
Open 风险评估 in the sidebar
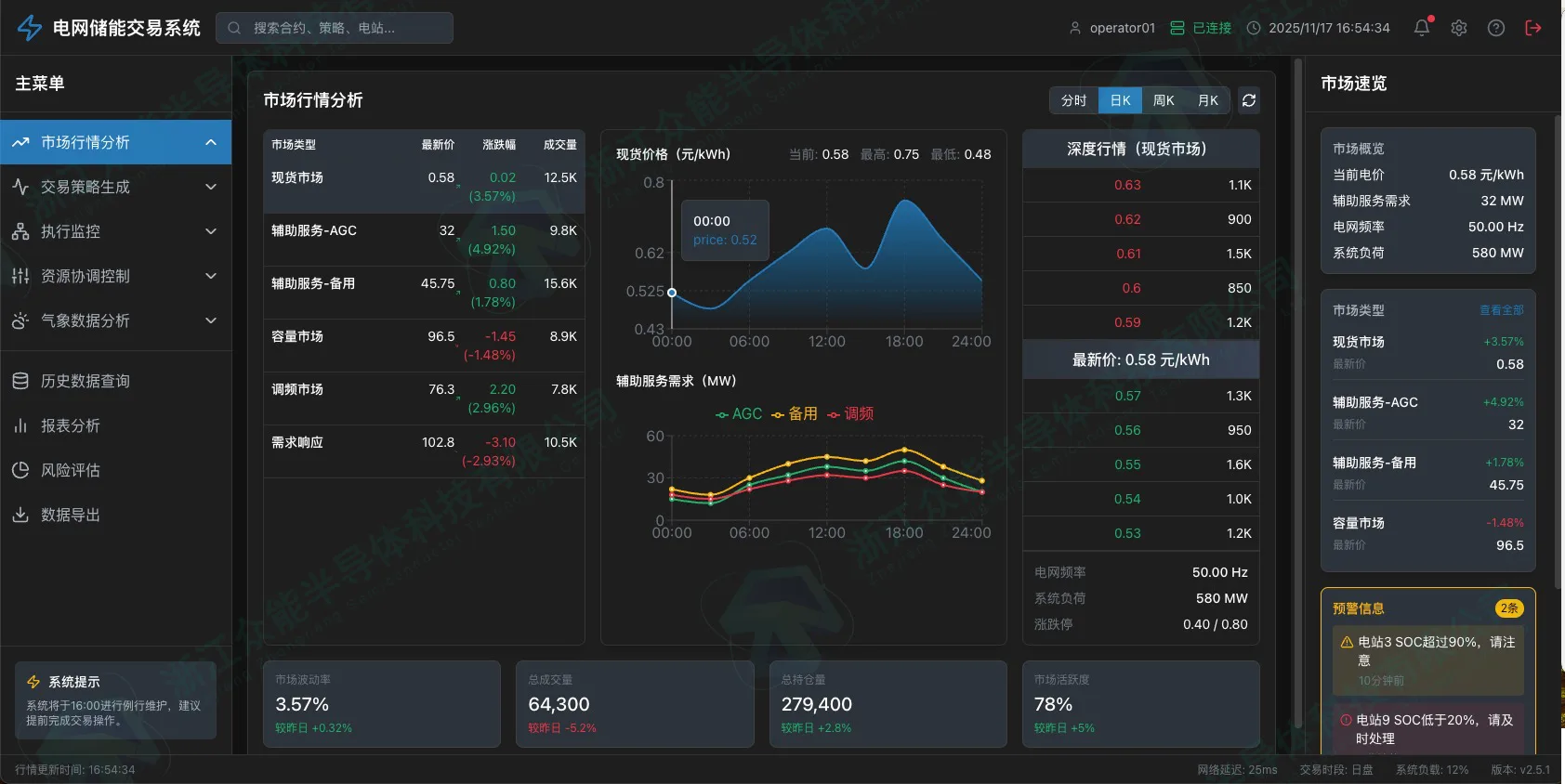point(71,470)
